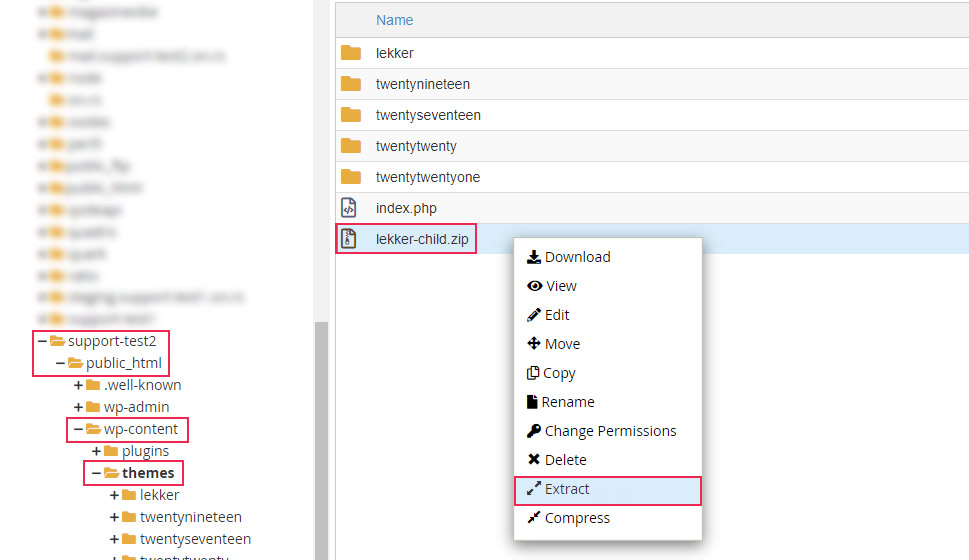This screenshot has width=969, height=560.
Task: Choose Edit from the context menu
Action: 607,315
